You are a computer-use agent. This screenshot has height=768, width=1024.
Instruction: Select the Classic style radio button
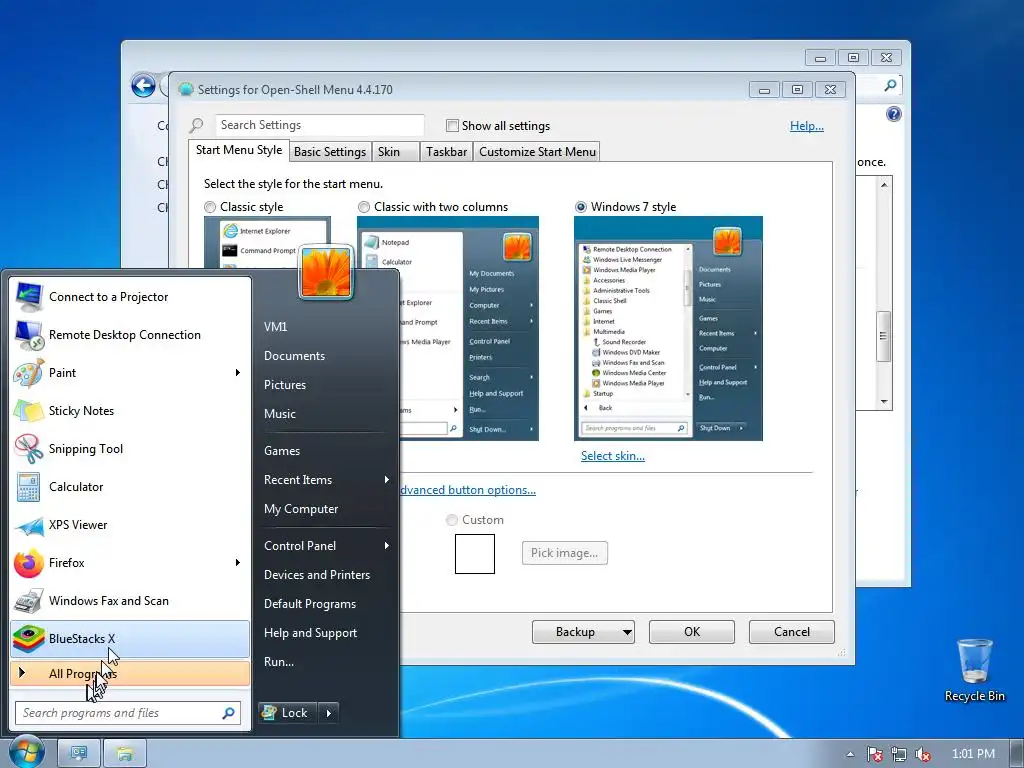pos(210,207)
